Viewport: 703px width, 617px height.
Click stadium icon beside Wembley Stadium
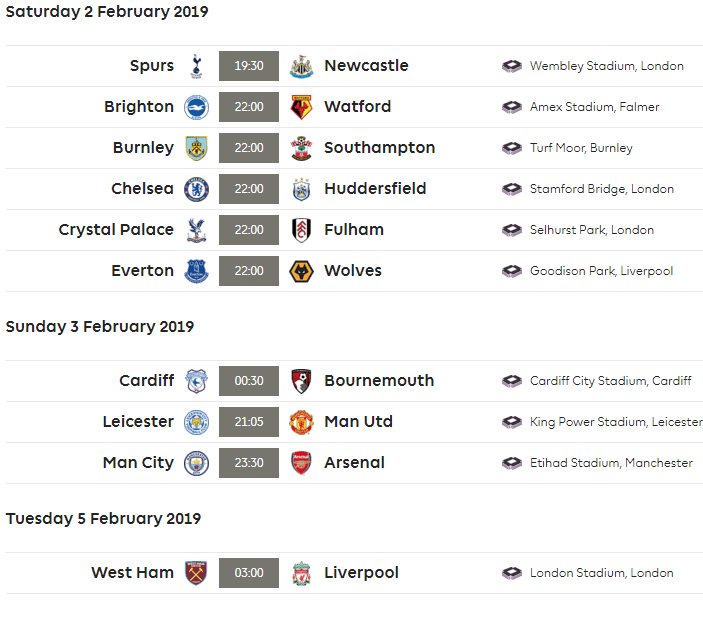(x=512, y=66)
